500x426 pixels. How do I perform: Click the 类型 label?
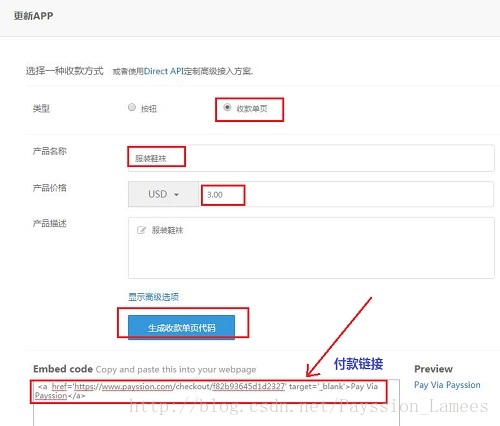pos(41,108)
